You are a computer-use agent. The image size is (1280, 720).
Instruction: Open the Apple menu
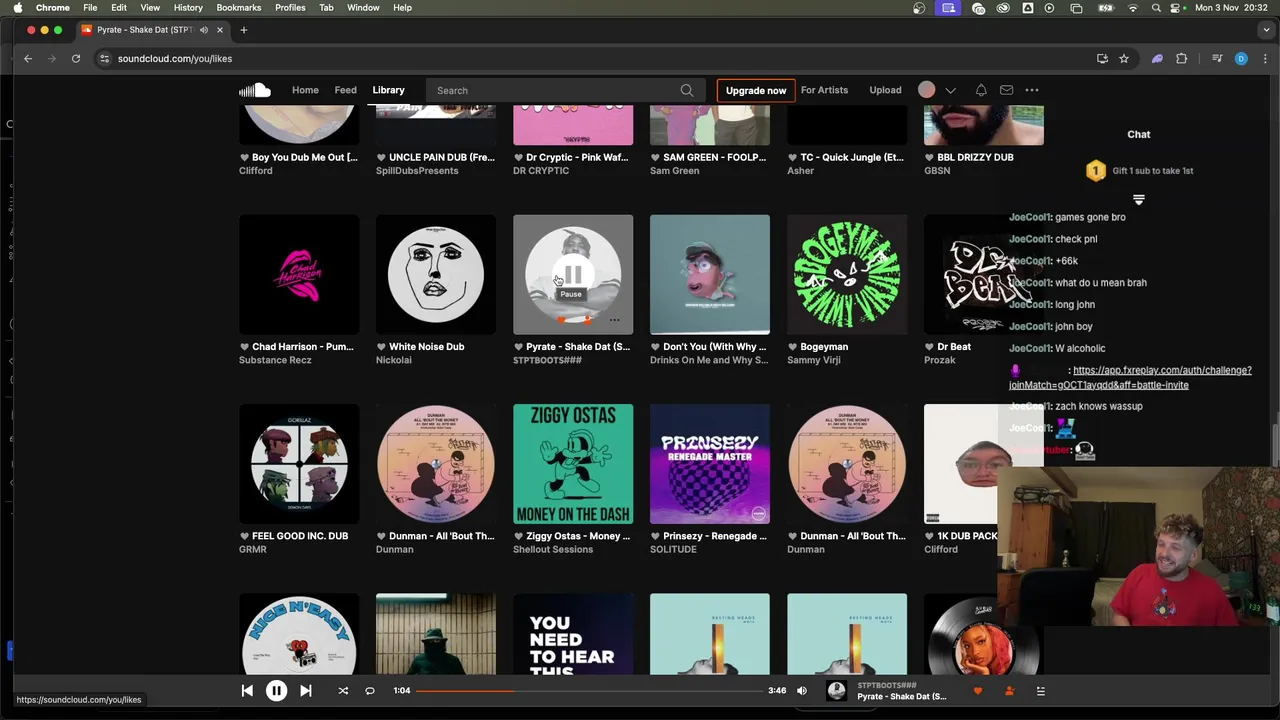(18, 7)
